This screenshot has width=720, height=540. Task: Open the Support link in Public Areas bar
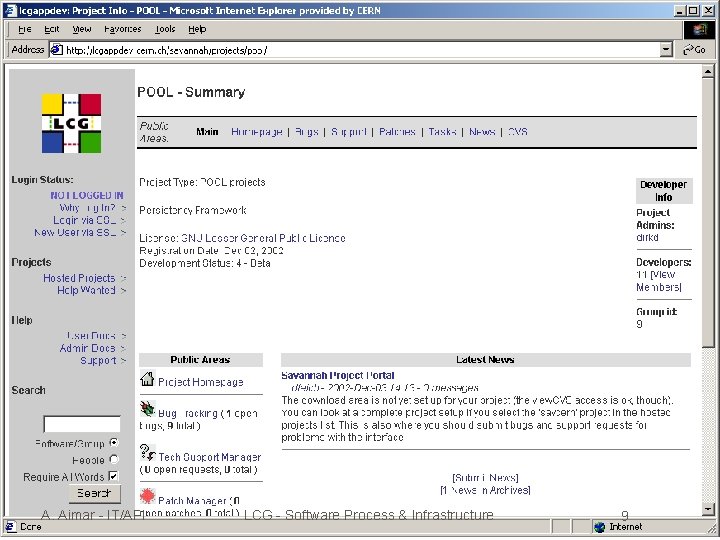click(349, 132)
